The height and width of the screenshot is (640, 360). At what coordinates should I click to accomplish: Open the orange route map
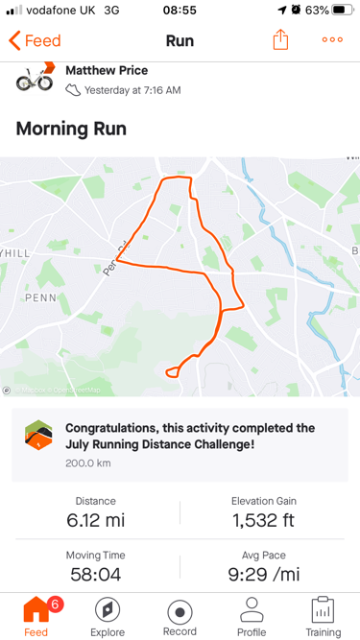click(180, 277)
